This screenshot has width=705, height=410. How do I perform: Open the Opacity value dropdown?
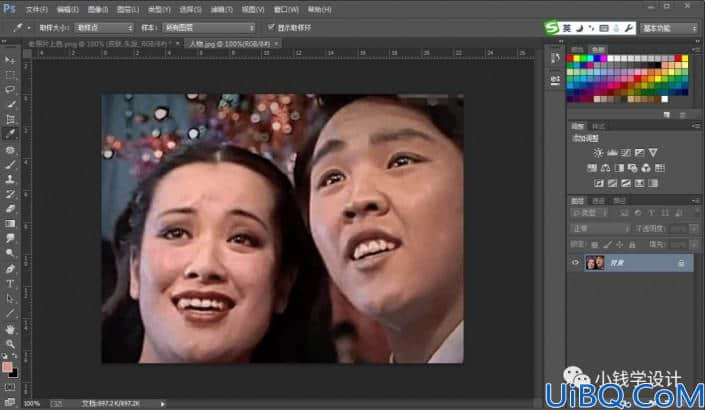tap(693, 229)
